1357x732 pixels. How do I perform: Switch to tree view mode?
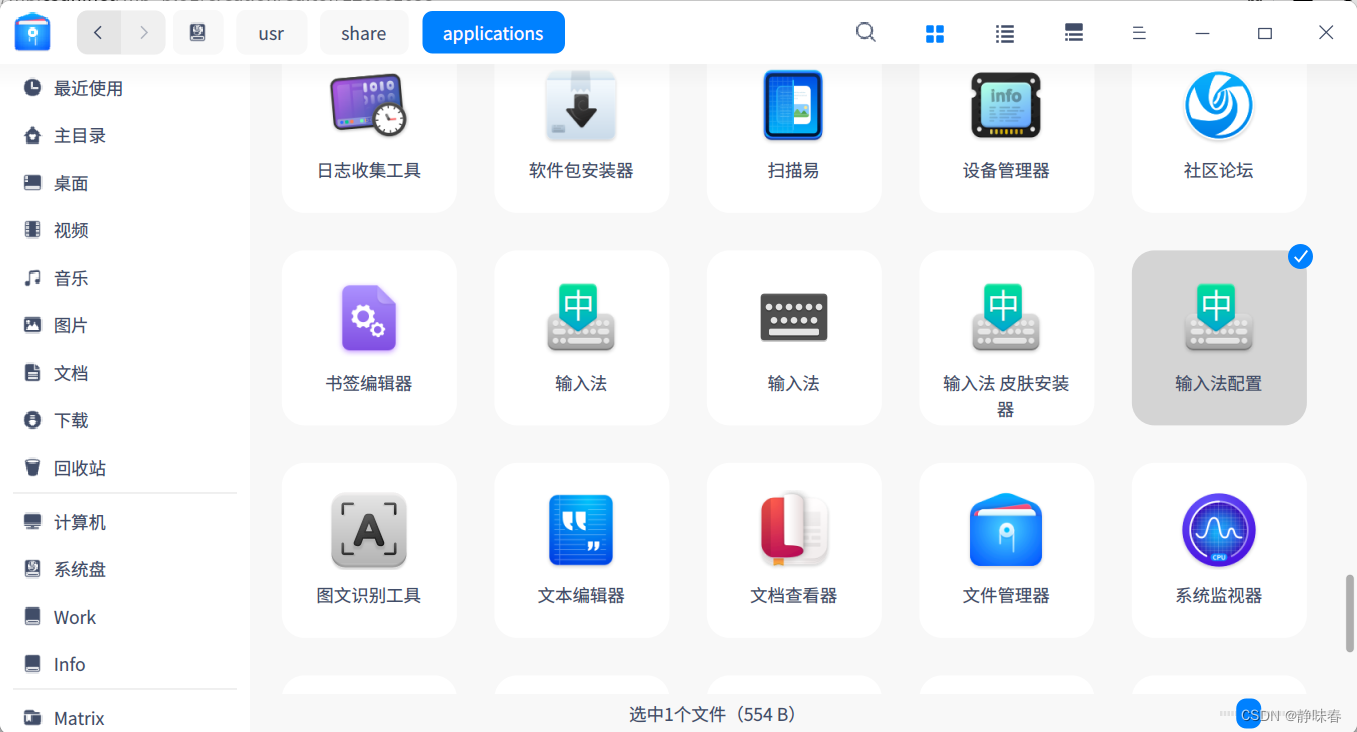(1074, 33)
